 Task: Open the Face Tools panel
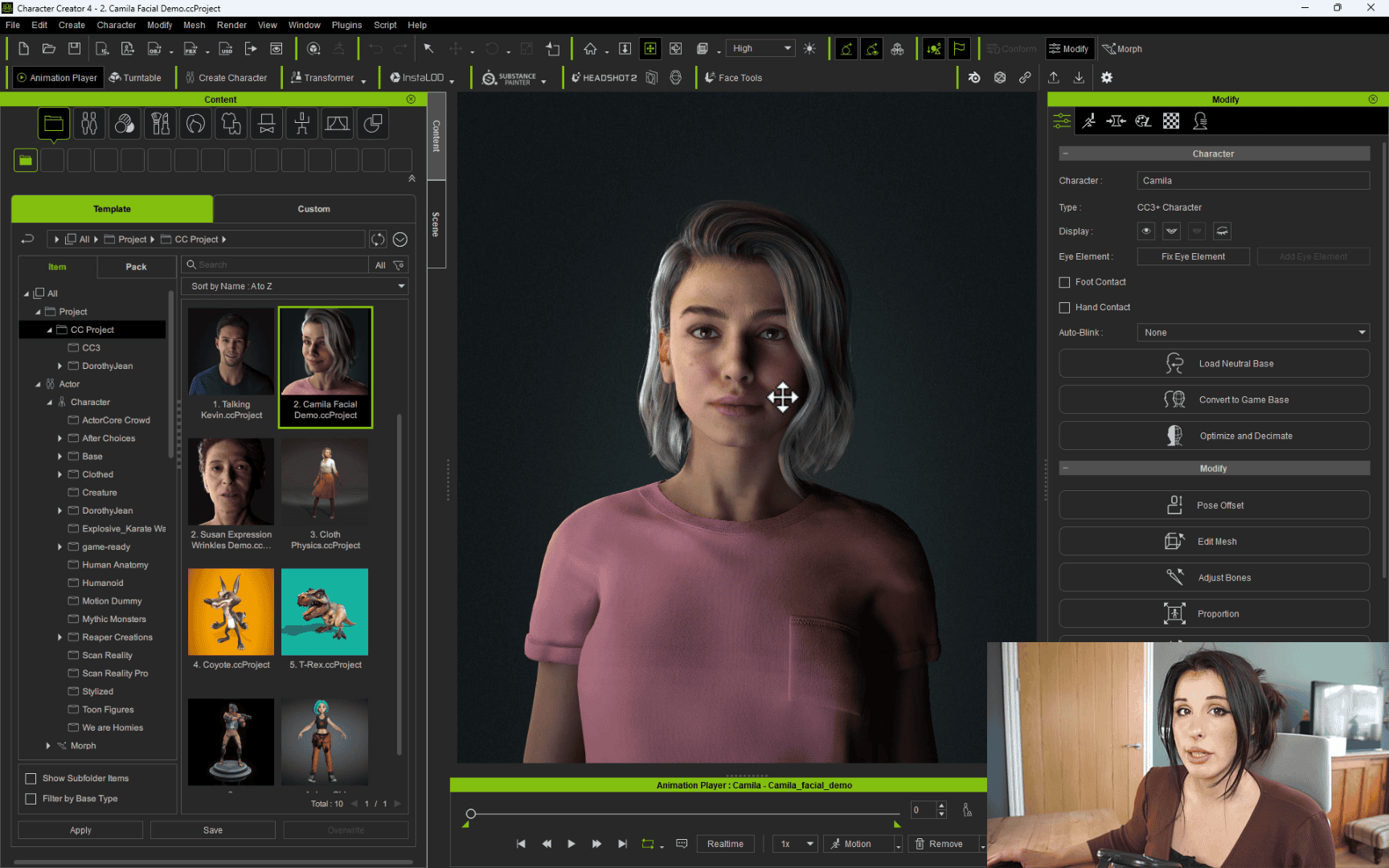tap(732, 77)
